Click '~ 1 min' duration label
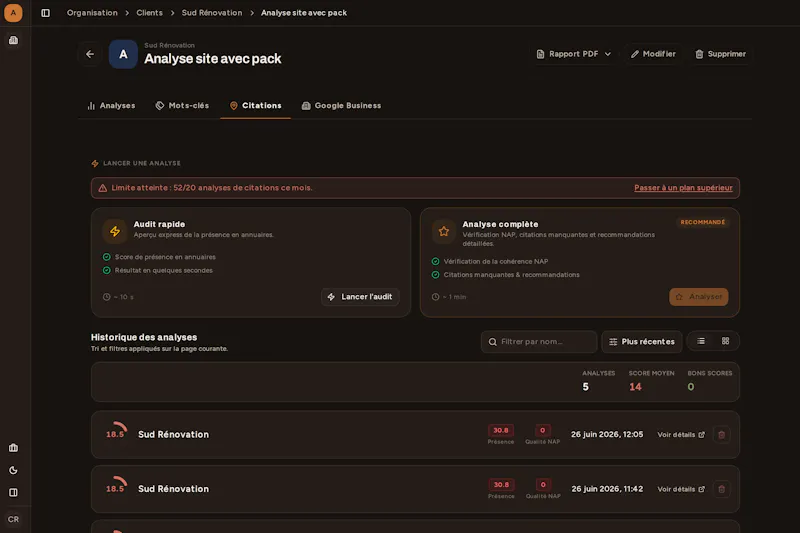The width and height of the screenshot is (800, 533). point(449,297)
